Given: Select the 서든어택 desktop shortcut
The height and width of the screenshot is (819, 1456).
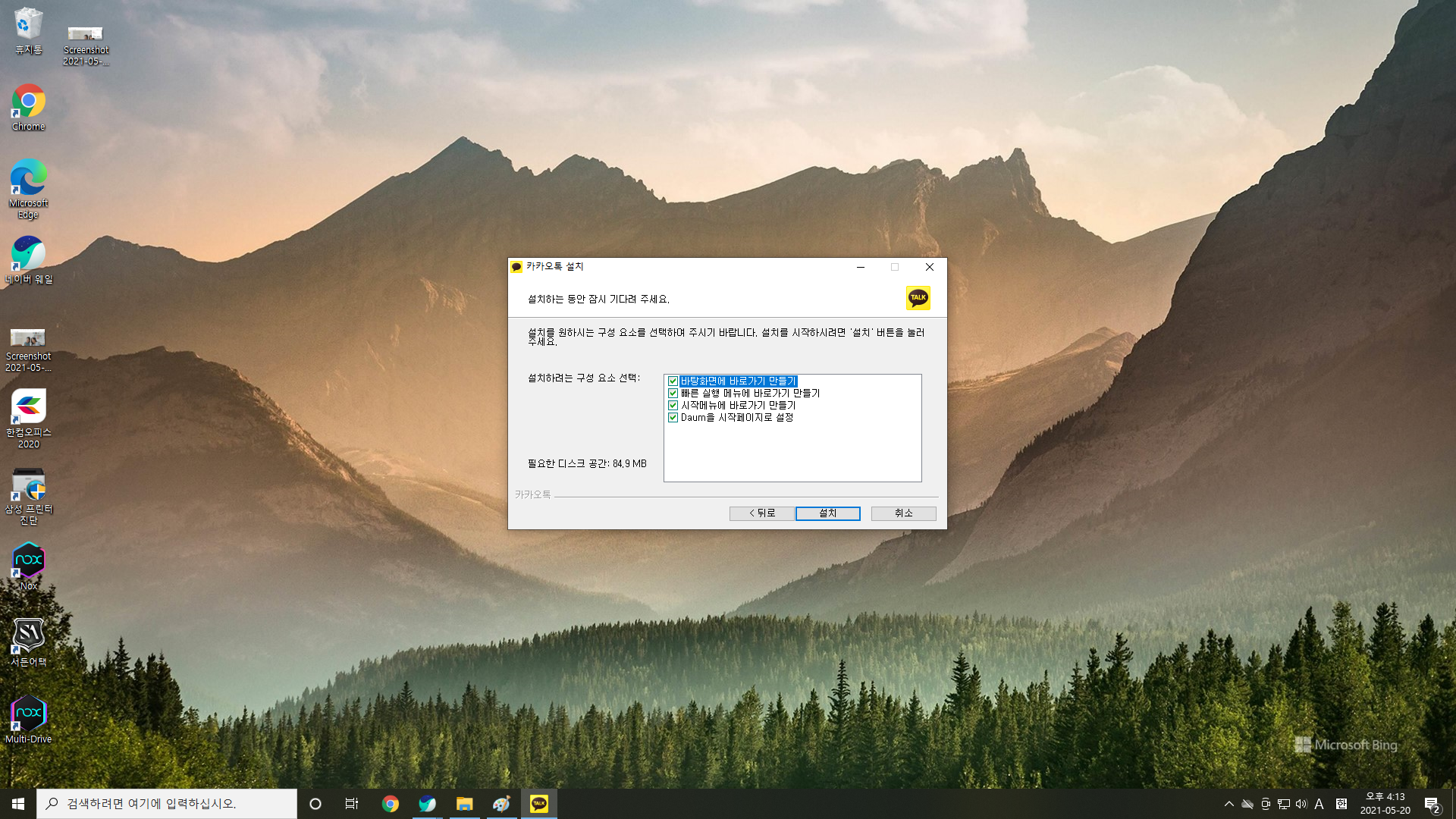Looking at the screenshot, I should click(29, 643).
